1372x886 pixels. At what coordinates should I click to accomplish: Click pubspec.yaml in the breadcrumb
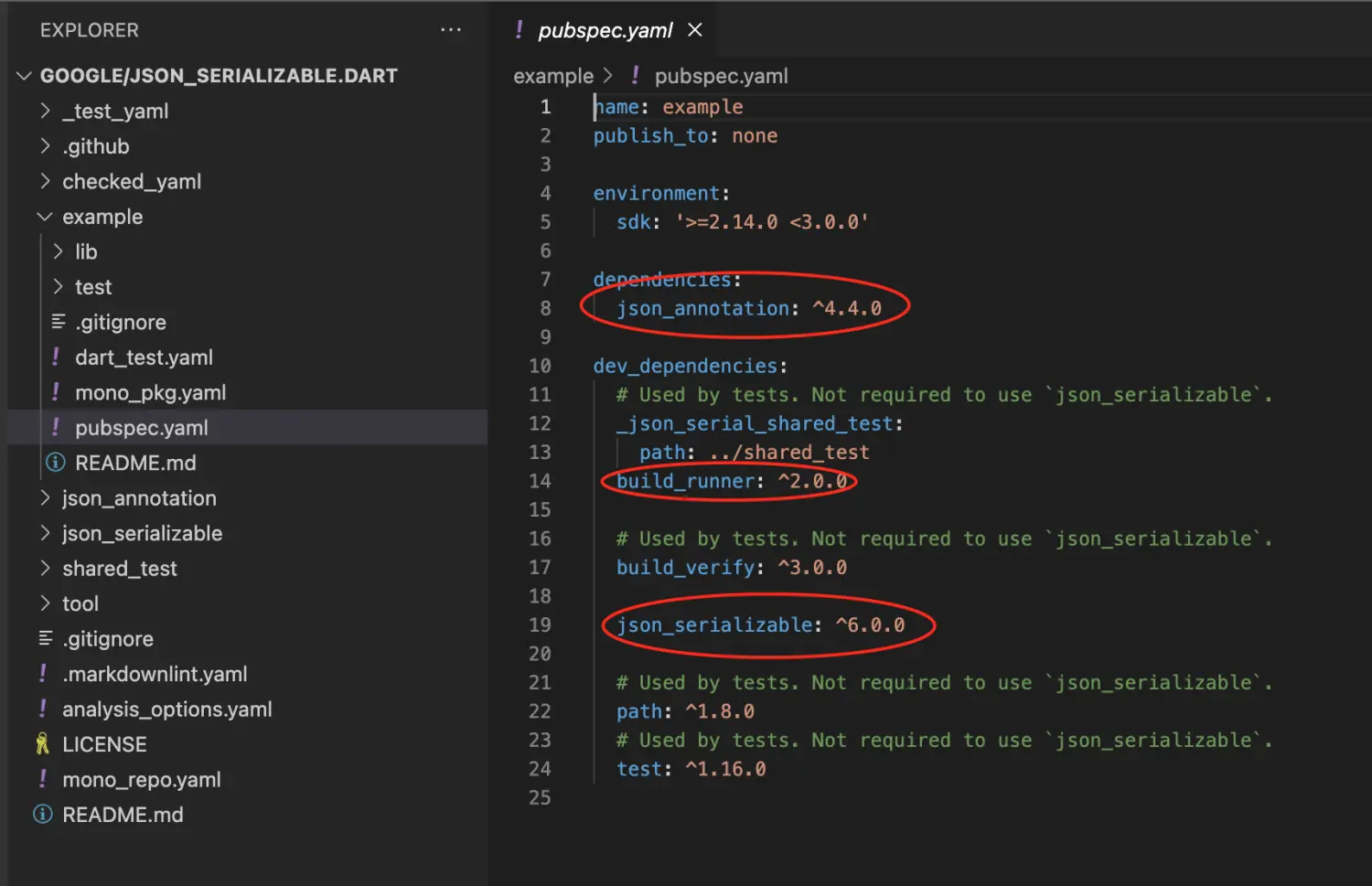point(721,76)
